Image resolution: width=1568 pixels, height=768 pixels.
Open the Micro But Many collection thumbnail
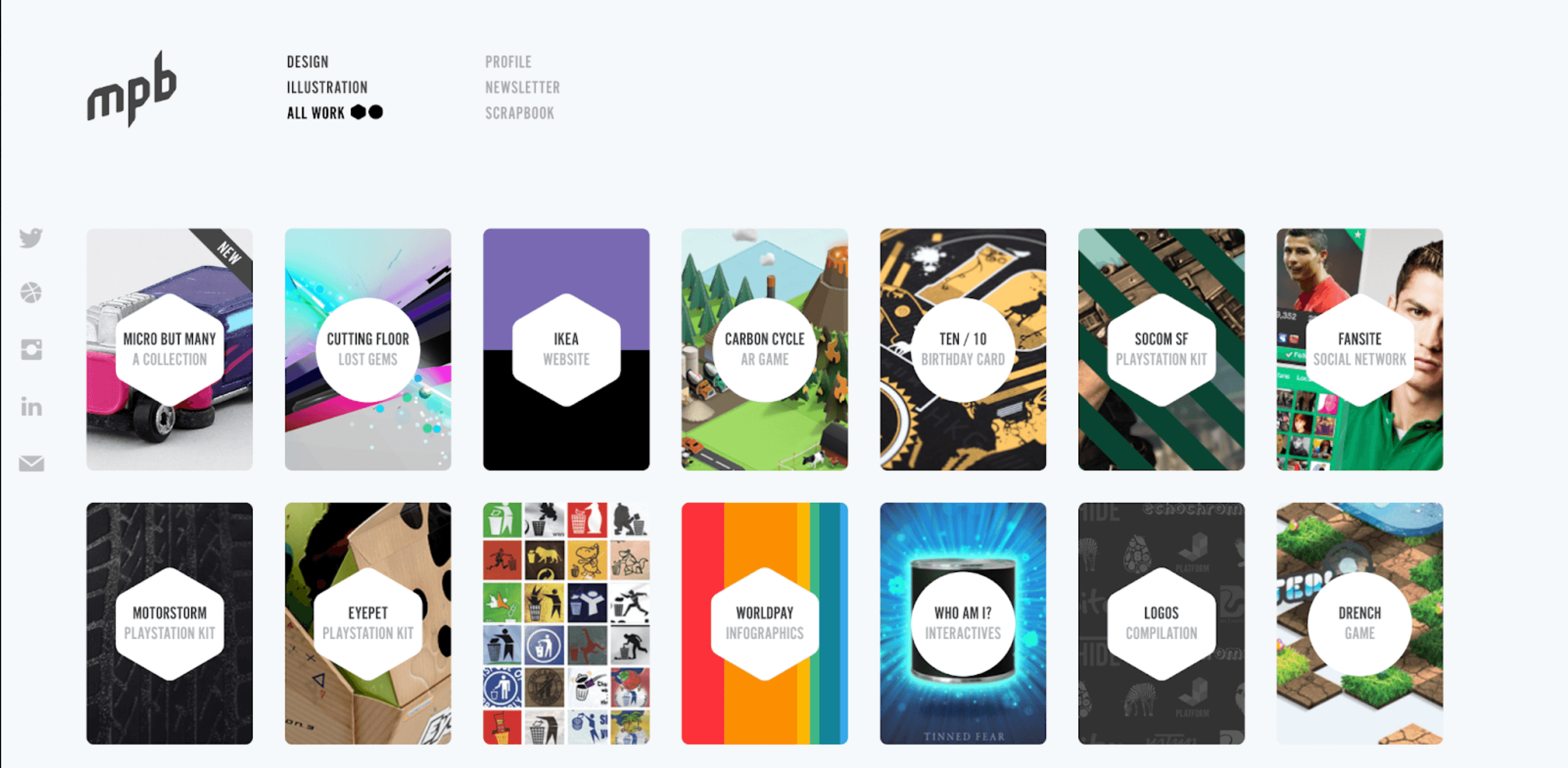click(x=169, y=349)
